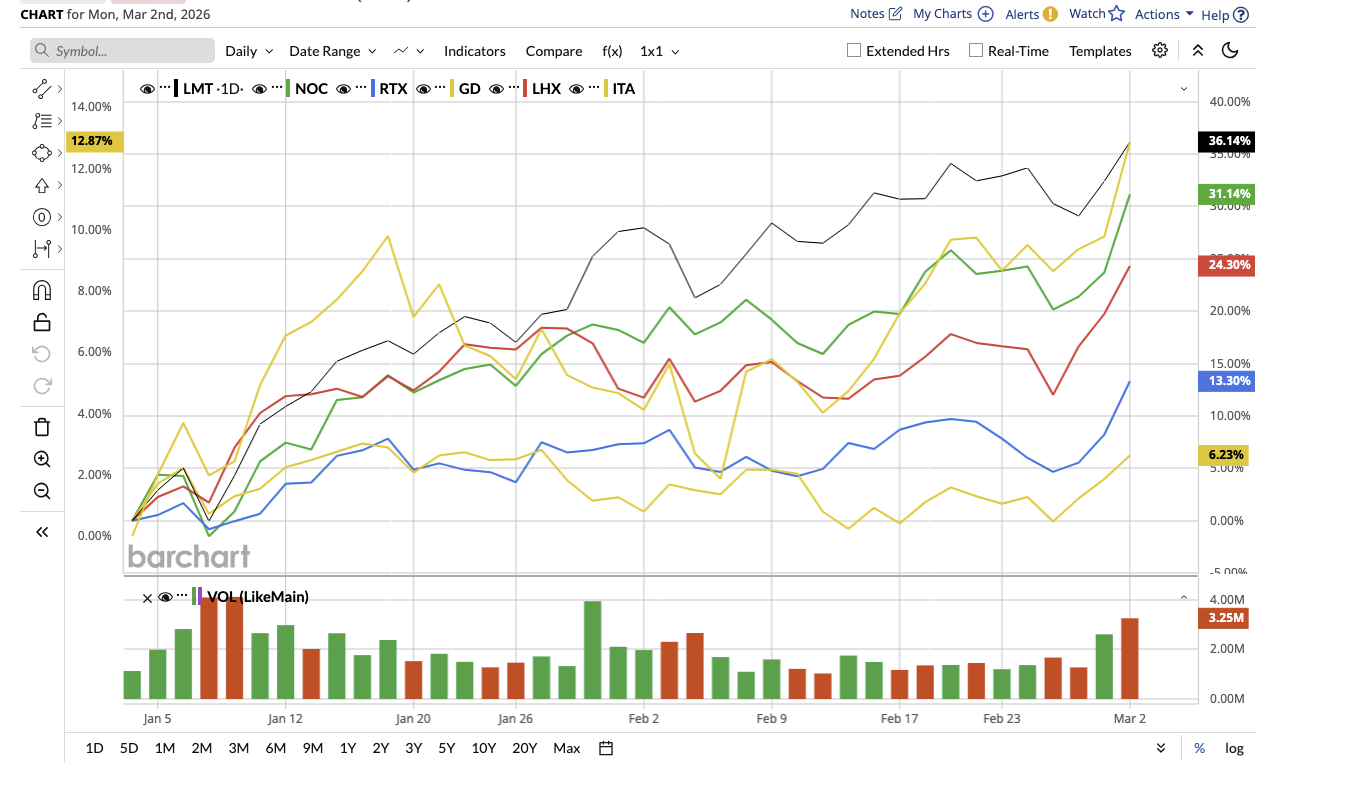Switch to the 1Y time range tab
This screenshot has width=1348, height=794.
[347, 747]
